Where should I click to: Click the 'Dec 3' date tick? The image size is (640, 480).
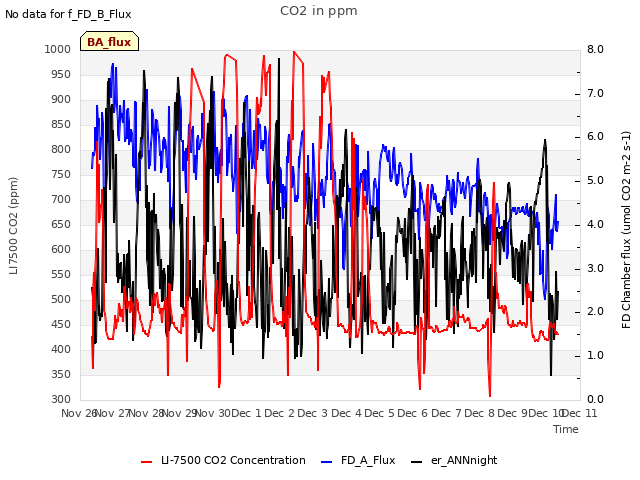tap(313, 413)
